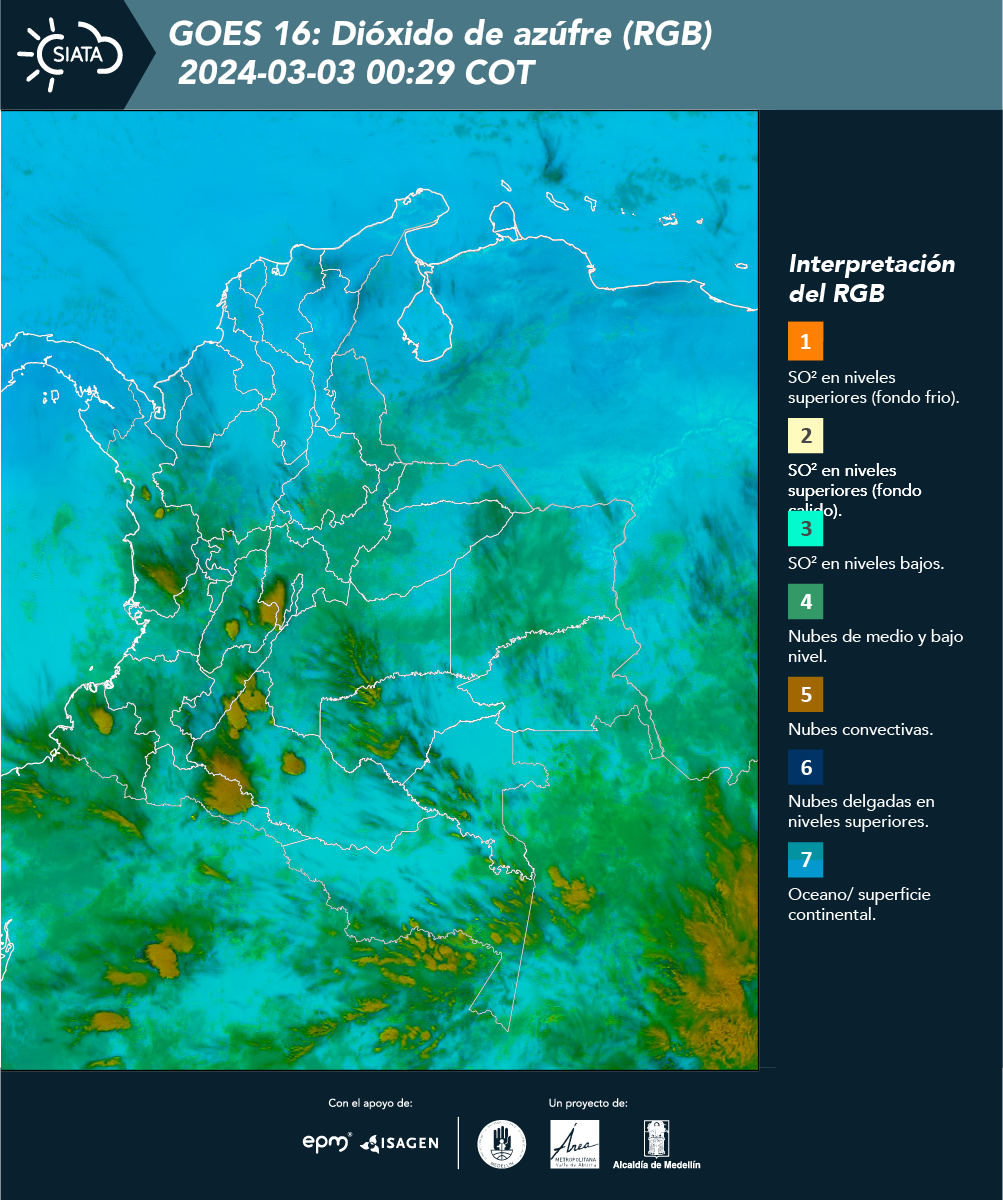Select the pale yellow swatch numbered 2
The height and width of the screenshot is (1200, 1003).
click(x=805, y=436)
